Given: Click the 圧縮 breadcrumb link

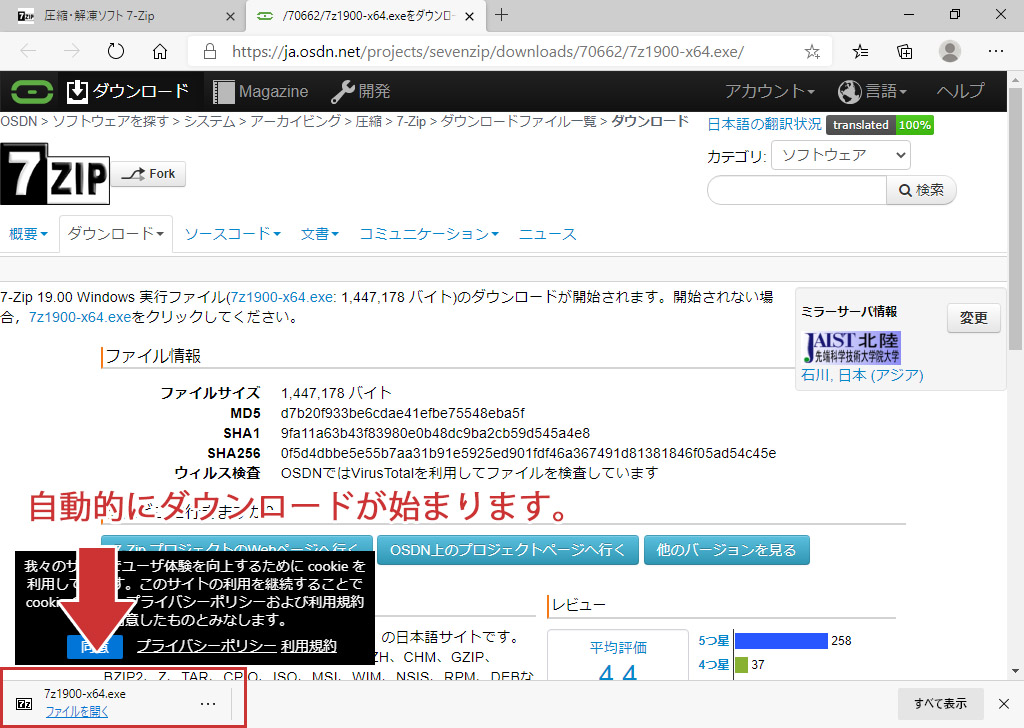Looking at the screenshot, I should pyautogui.click(x=368, y=121).
